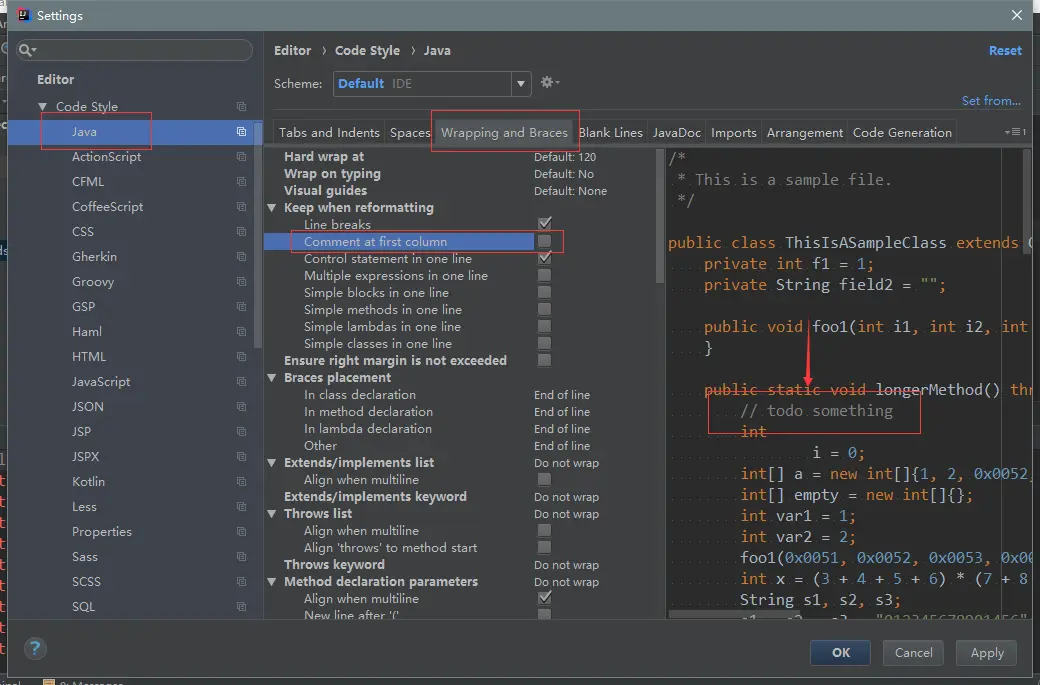Change Throws keyword Do not wrap value
The image size is (1040, 685).
click(566, 565)
